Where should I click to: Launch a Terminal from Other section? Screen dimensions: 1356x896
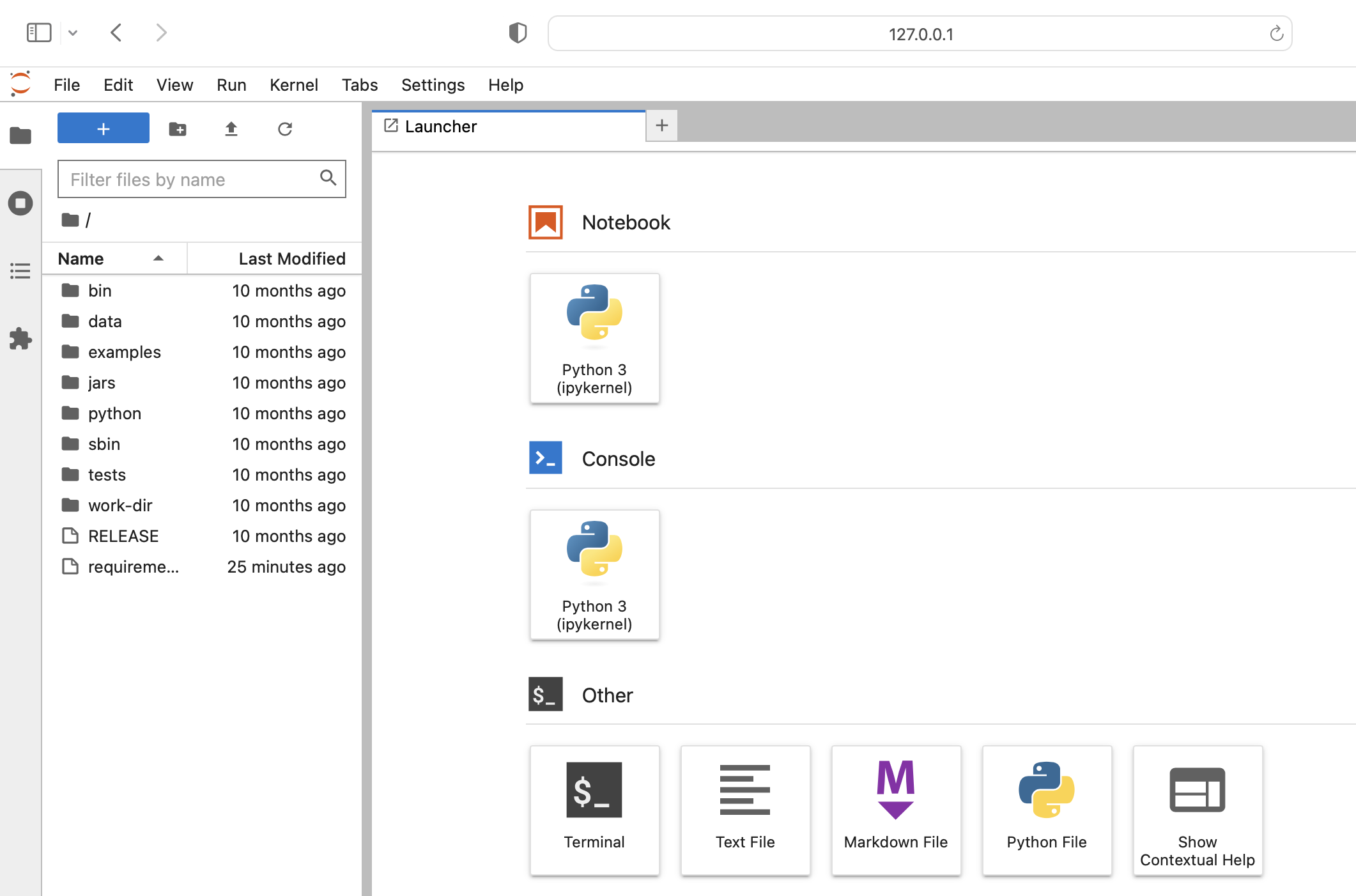[594, 810]
